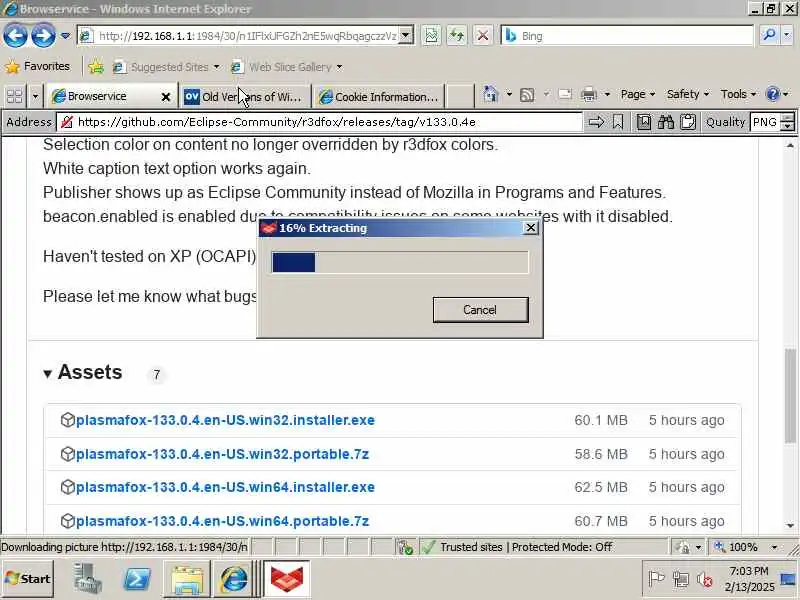The image size is (800, 600).
Task: Click the Browservice find binoculars icon
Action: coord(666,122)
